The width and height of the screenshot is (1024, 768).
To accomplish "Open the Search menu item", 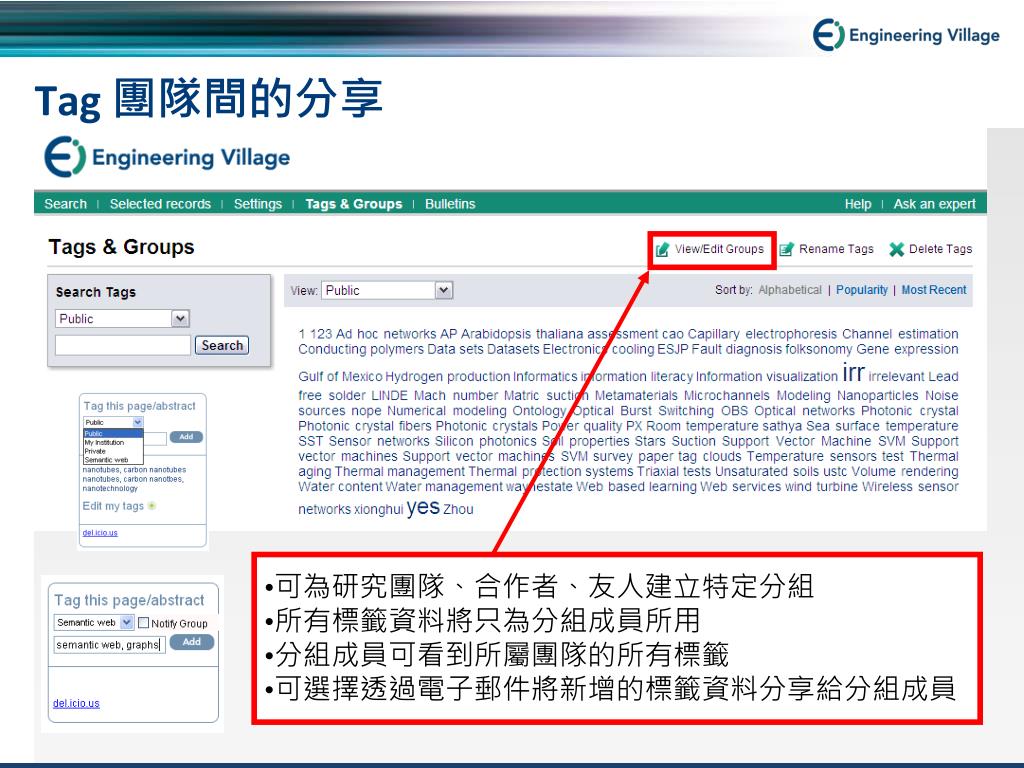I will [65, 204].
